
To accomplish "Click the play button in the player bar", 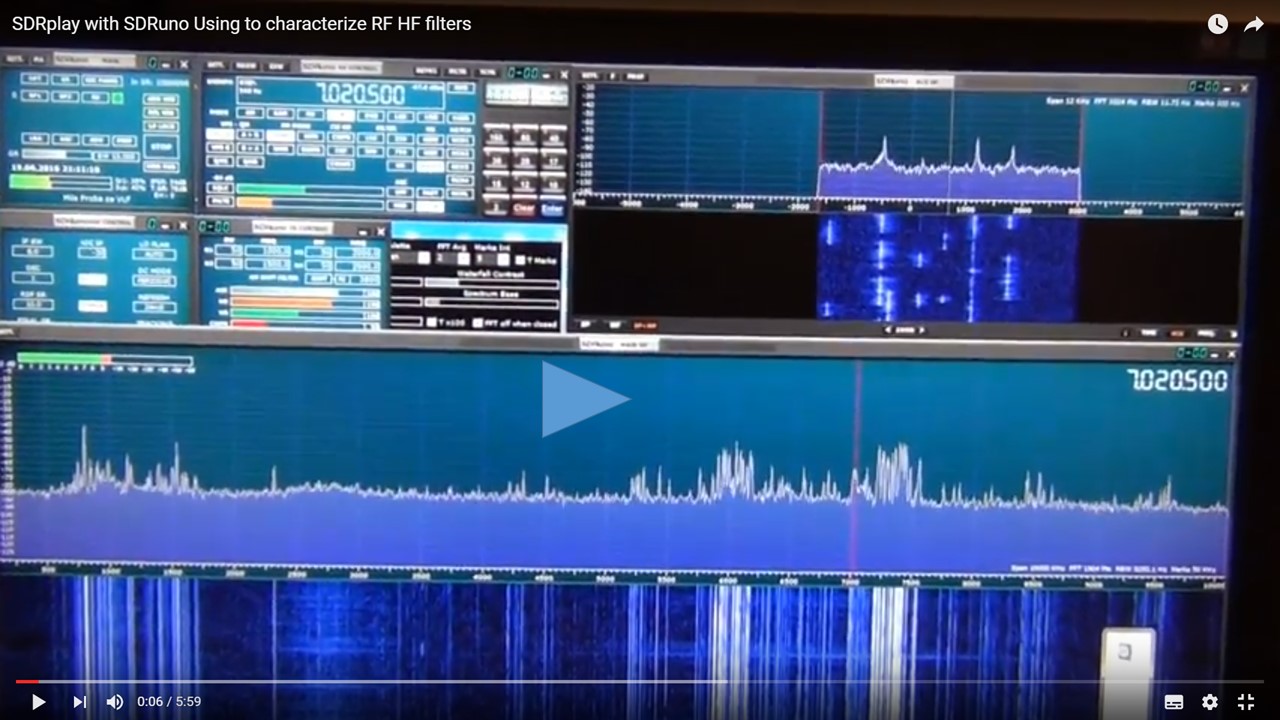I will [38, 702].
